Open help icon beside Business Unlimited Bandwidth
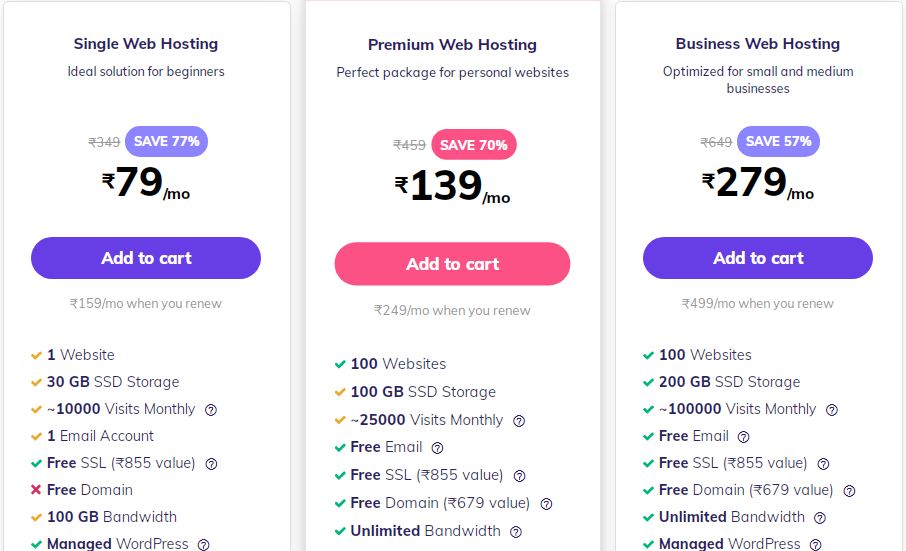This screenshot has width=906, height=551. click(x=819, y=518)
